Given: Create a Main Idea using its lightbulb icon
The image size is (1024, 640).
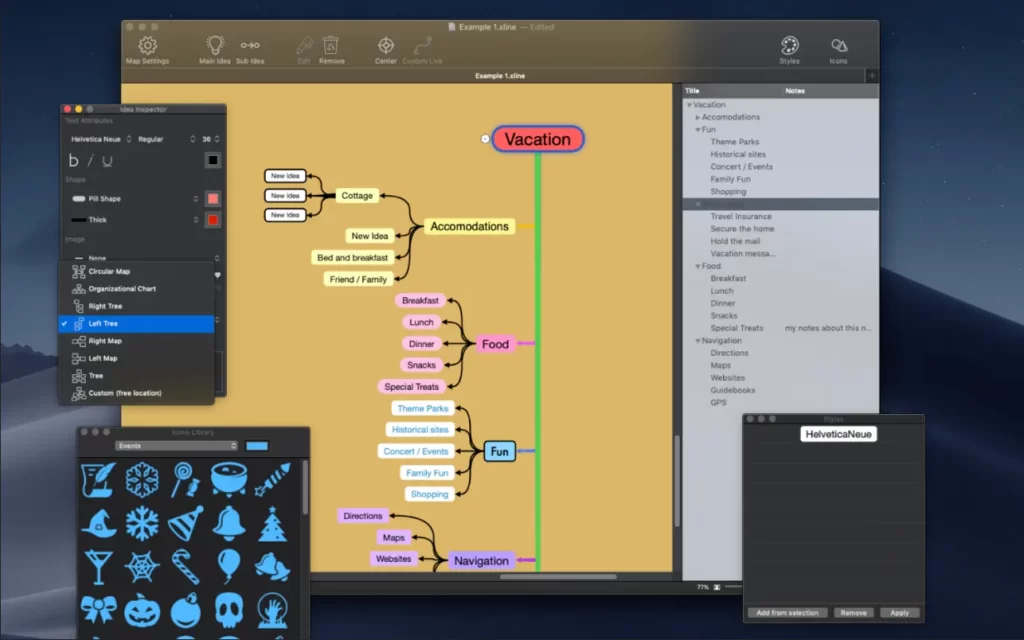Looking at the screenshot, I should pos(214,47).
